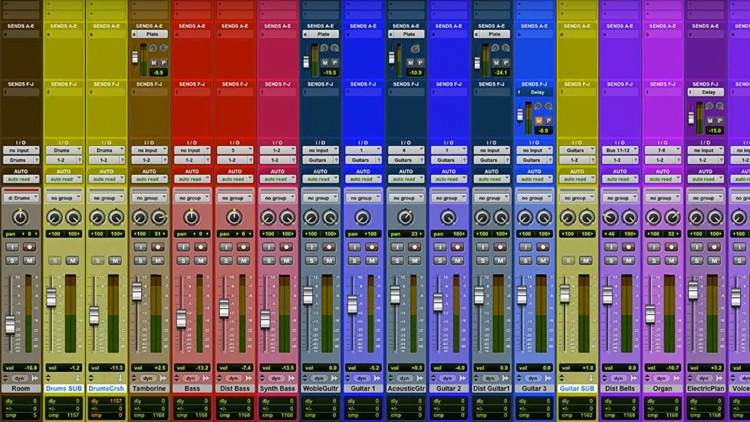Click left pan knob on Drums SUB
This screenshot has width=750, height=422.
coord(54,218)
